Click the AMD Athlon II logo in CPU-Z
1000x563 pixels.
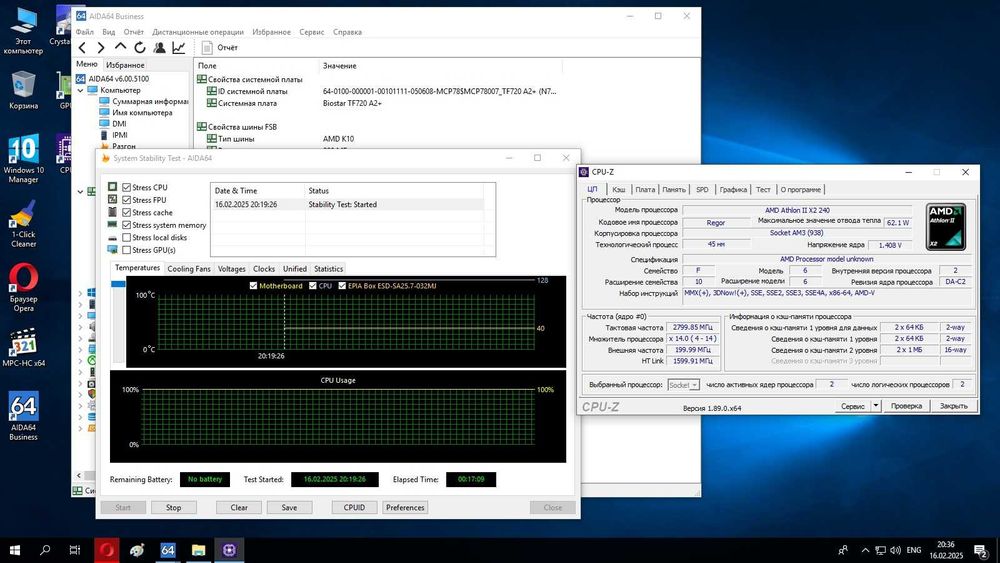tap(946, 226)
